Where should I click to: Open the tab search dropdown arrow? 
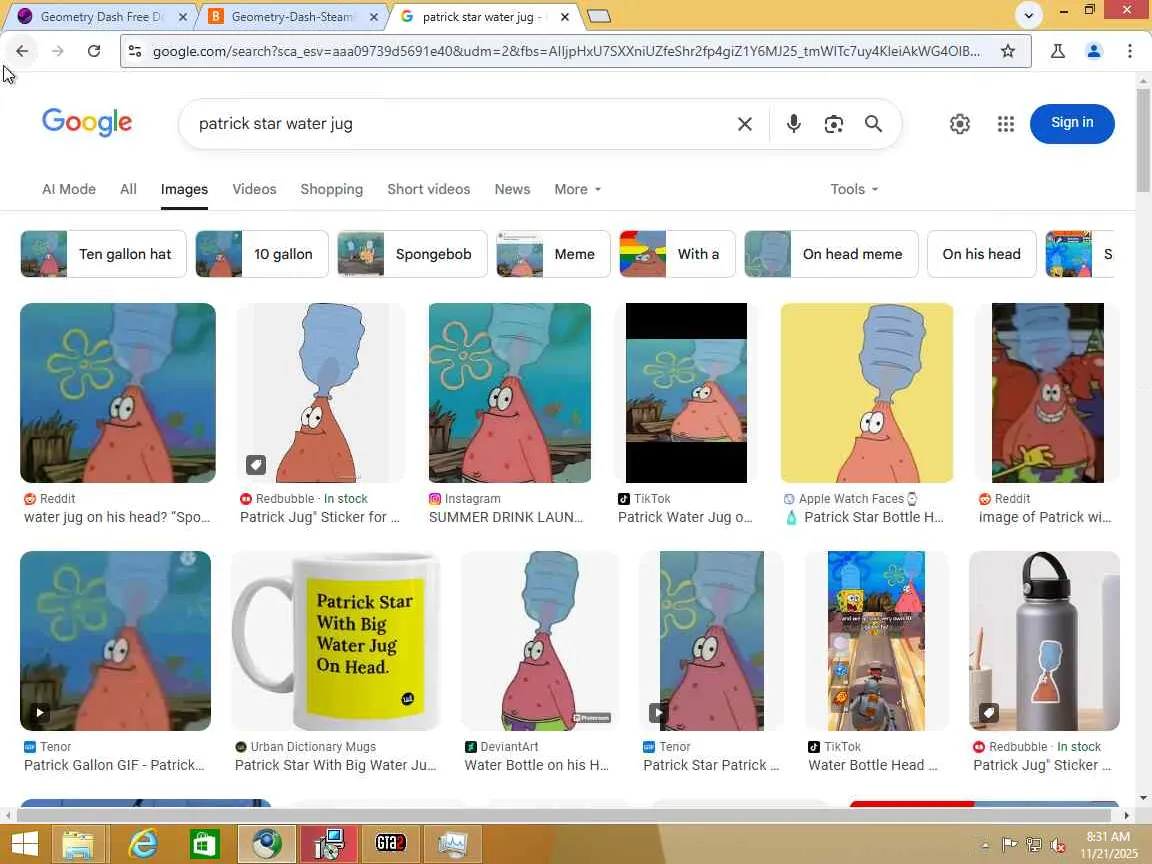coord(1029,15)
